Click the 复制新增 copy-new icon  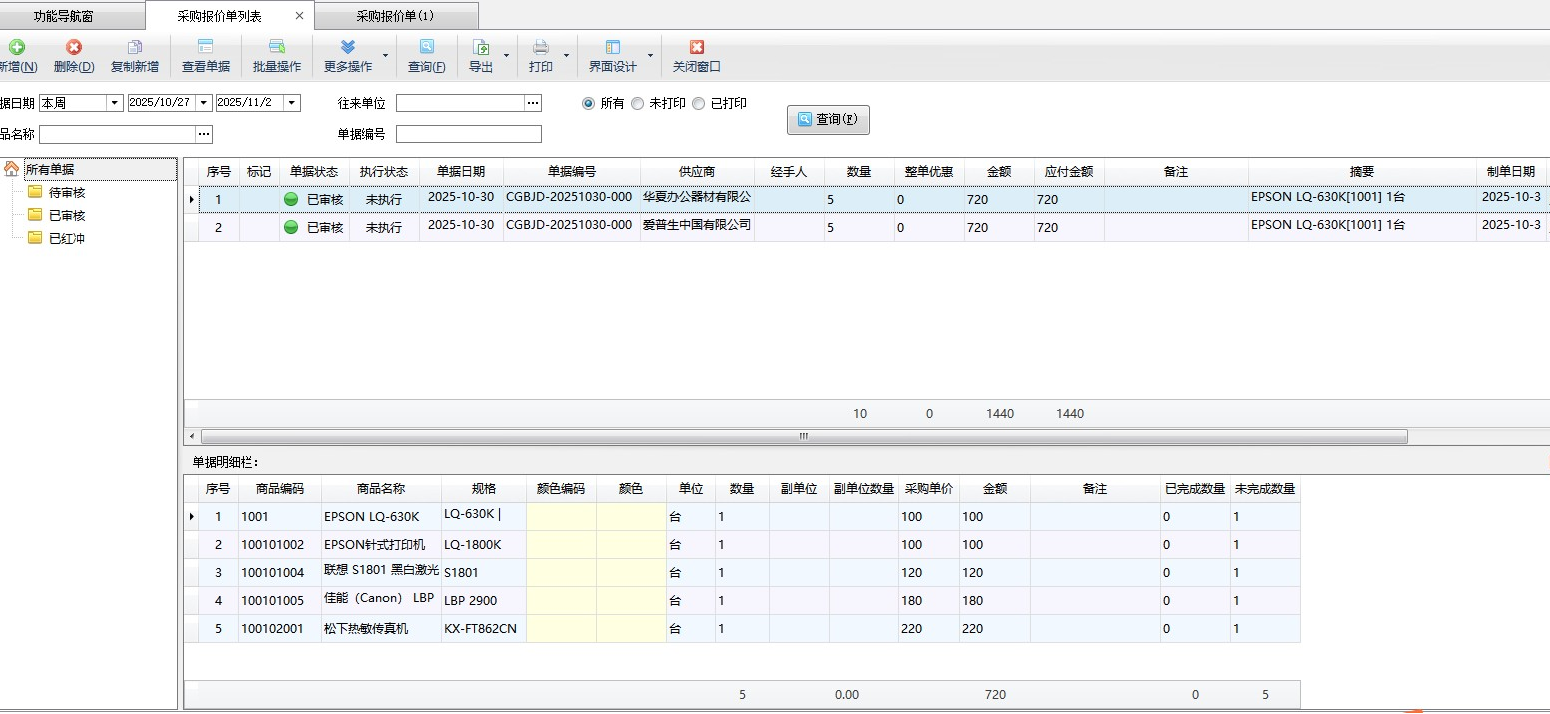pyautogui.click(x=135, y=48)
